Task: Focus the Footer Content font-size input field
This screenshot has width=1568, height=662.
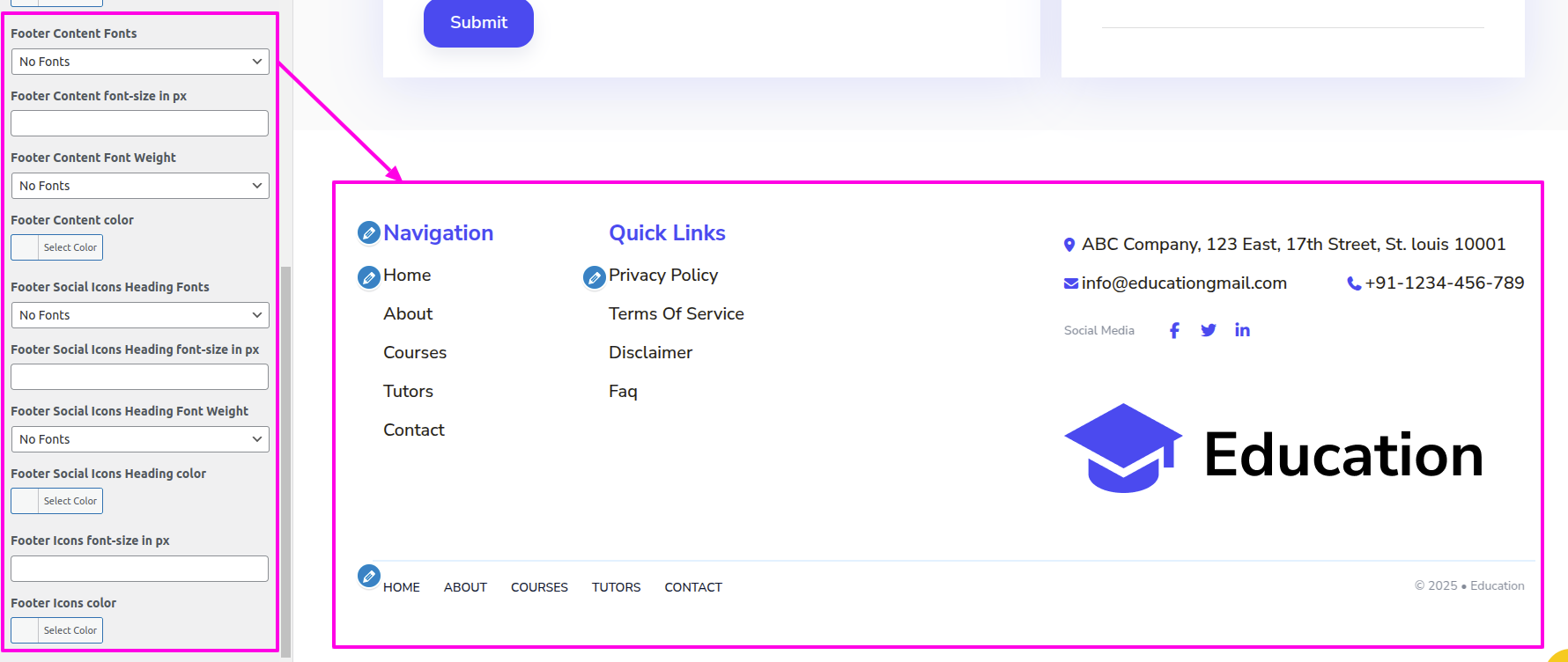Action: coord(140,123)
